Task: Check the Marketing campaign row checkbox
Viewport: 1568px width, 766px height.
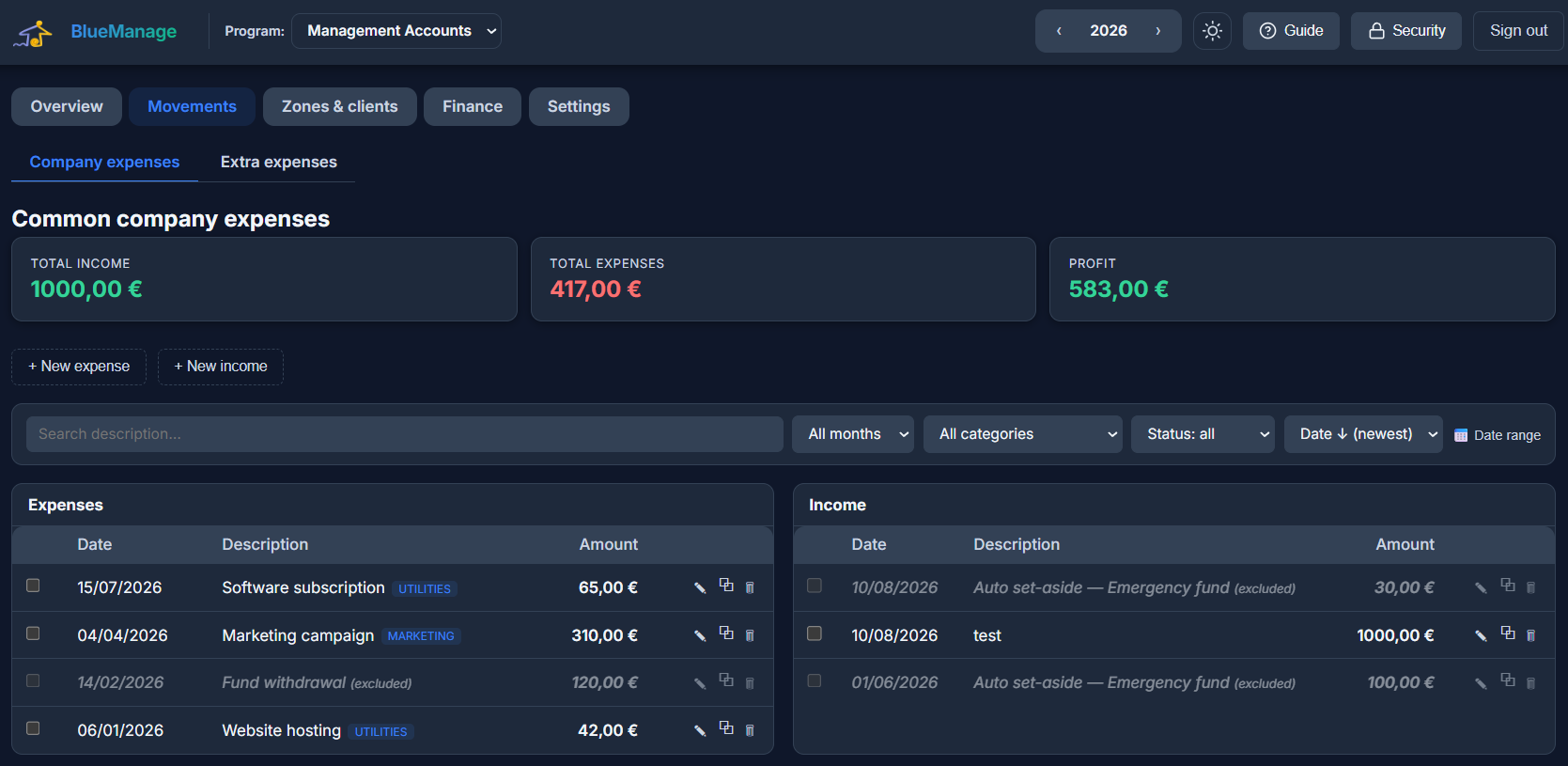Action: [33, 633]
